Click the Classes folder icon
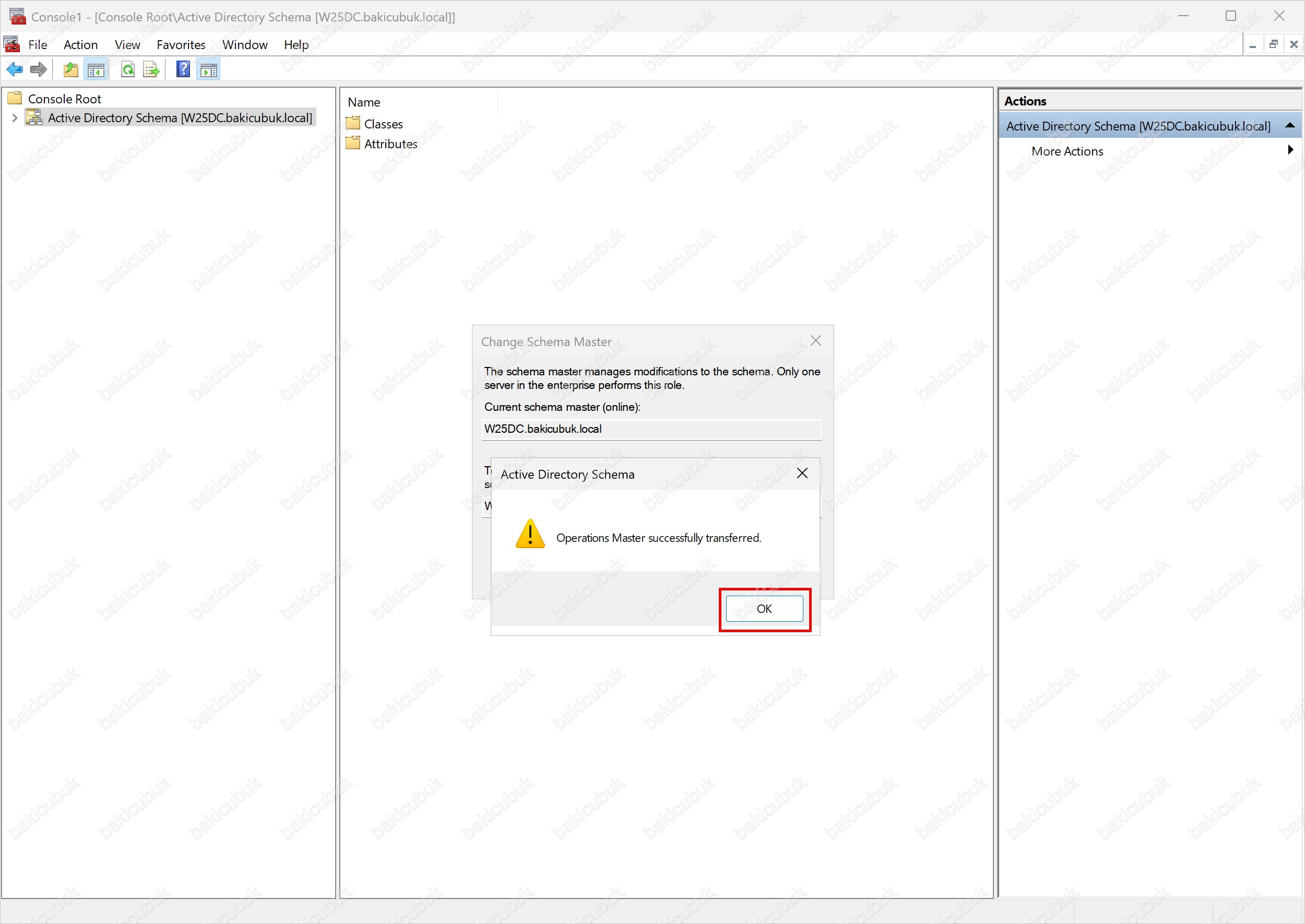 353,123
